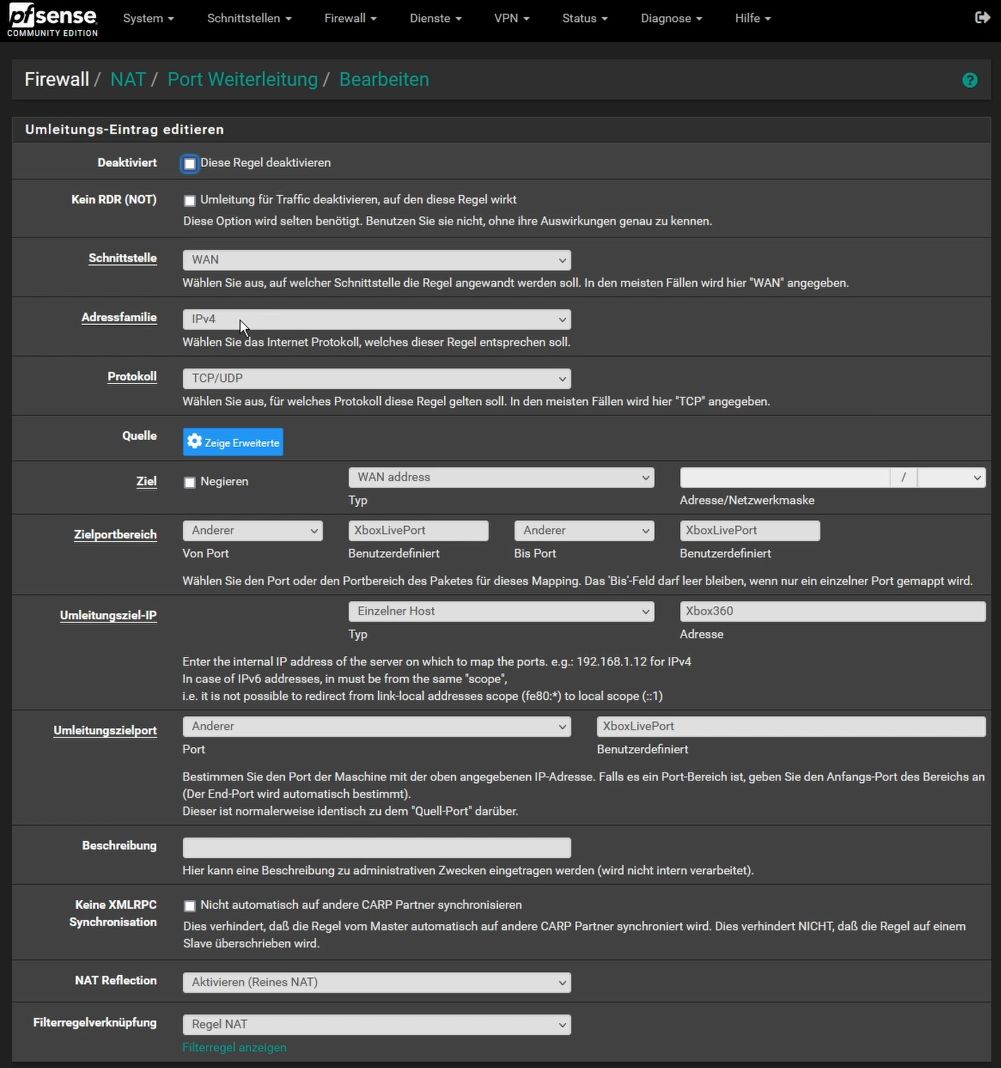Open the Schnittstelle WAN dropdown
The image size is (1001, 1068).
coord(376,260)
